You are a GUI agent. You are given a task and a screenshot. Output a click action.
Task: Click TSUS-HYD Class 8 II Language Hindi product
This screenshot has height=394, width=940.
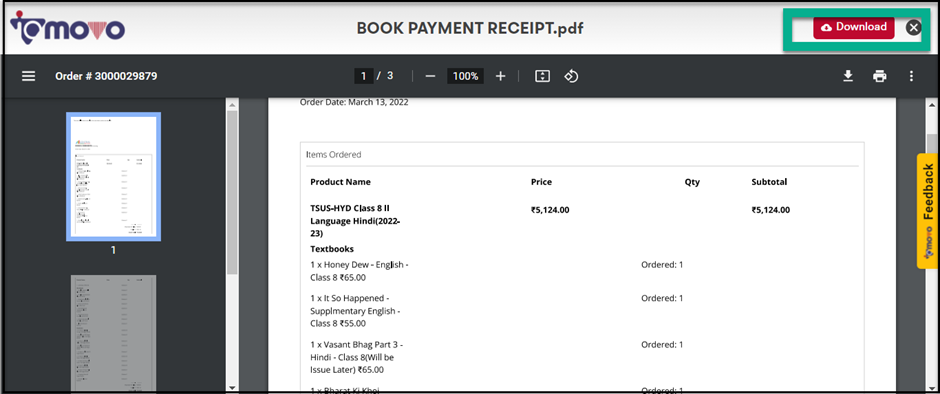[355, 221]
